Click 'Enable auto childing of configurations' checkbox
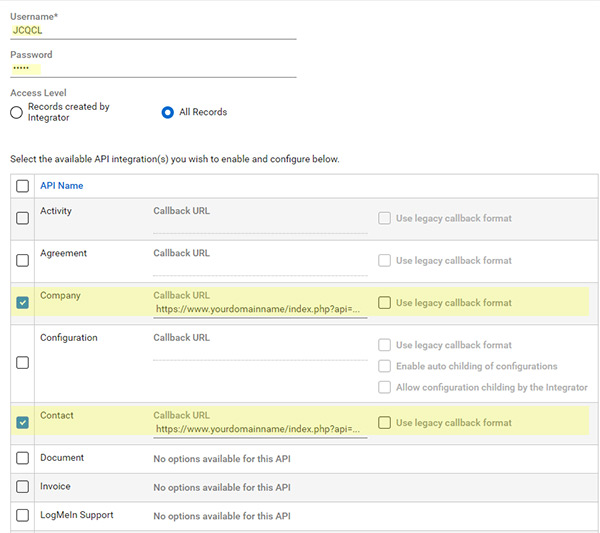Viewport: 600px width, 533px height. 384,366
